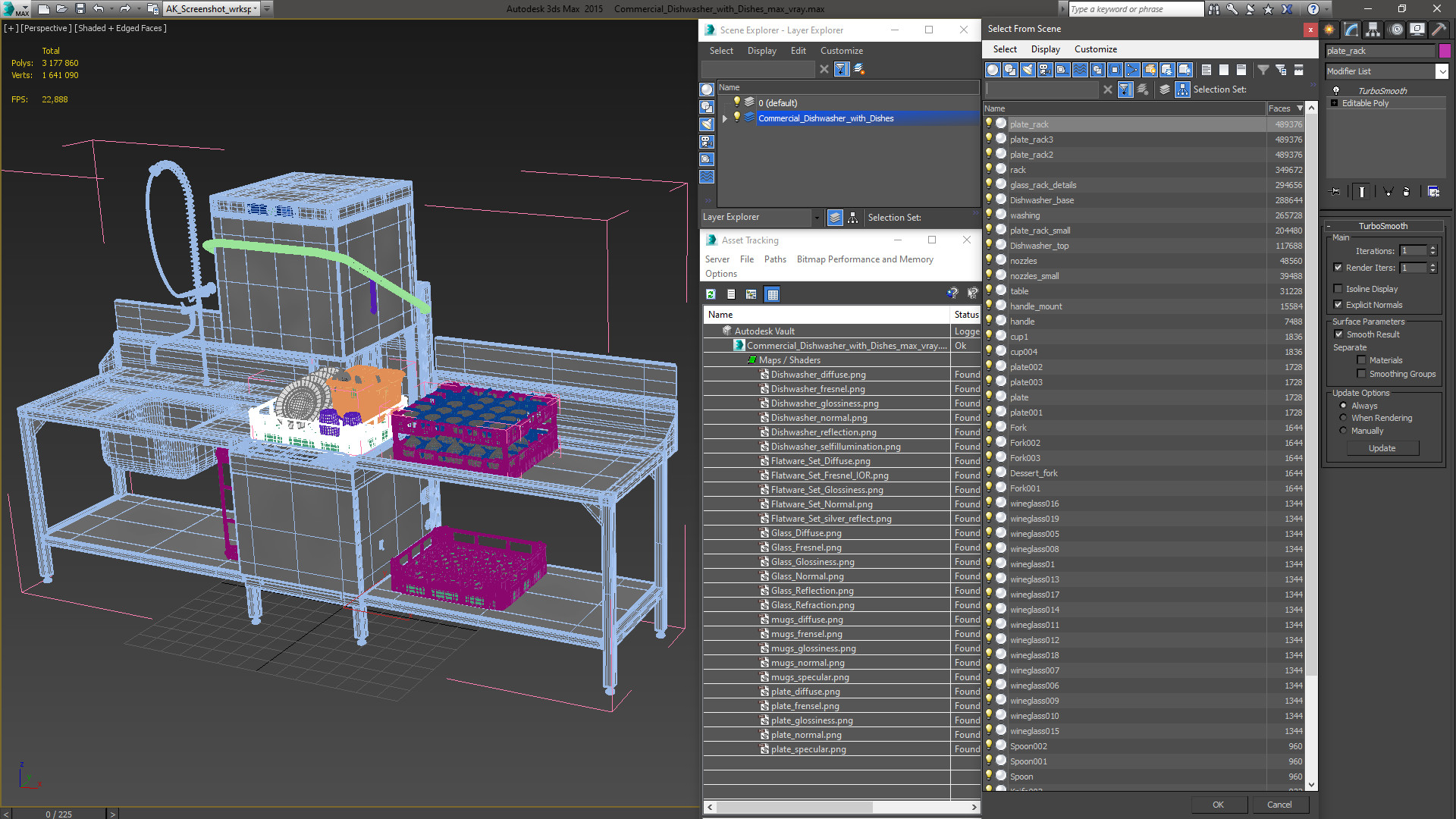Click Make Unique icon below the modifier stack

(x=1388, y=192)
